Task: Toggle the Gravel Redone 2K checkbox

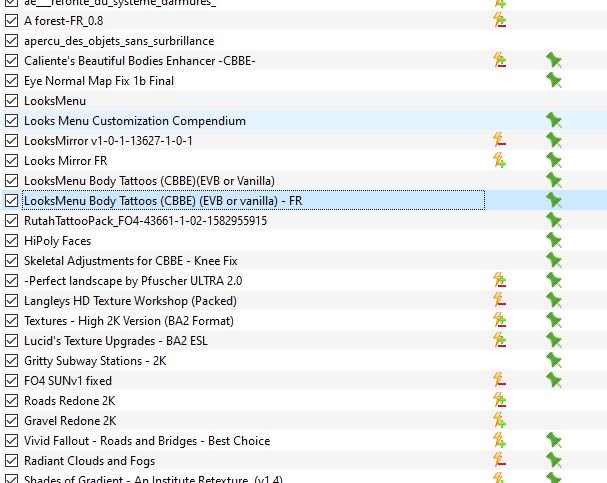Action: coord(11,420)
